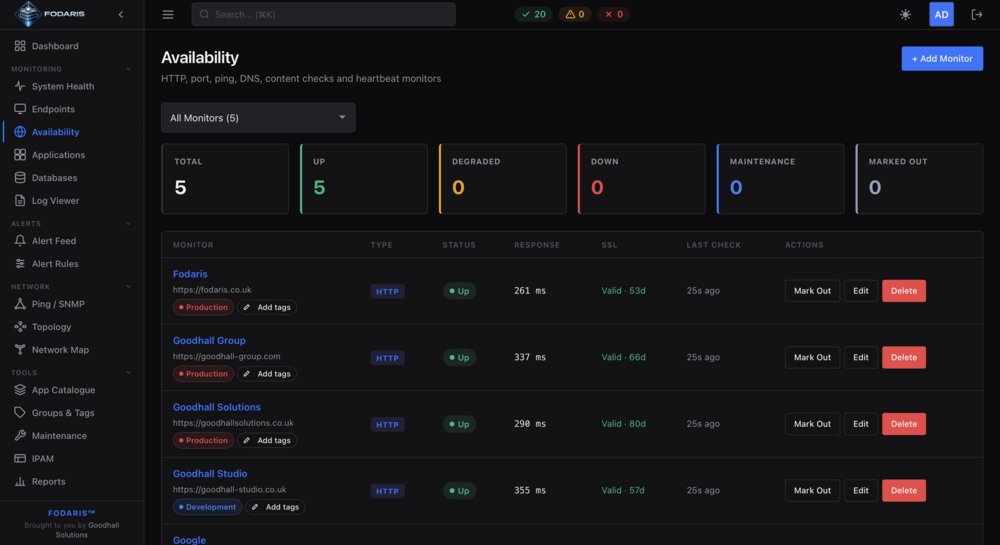Screen dimensions: 1000x545
Task: Click the red Production tag on Fodaris
Action: pos(203,307)
